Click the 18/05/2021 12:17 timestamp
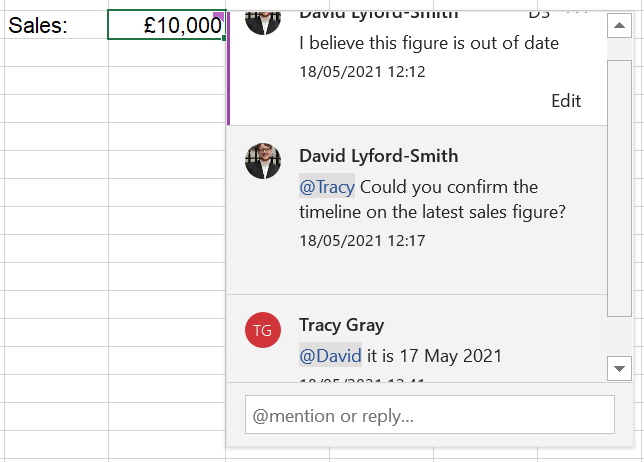Screen dimensions: 644x462 point(362,240)
